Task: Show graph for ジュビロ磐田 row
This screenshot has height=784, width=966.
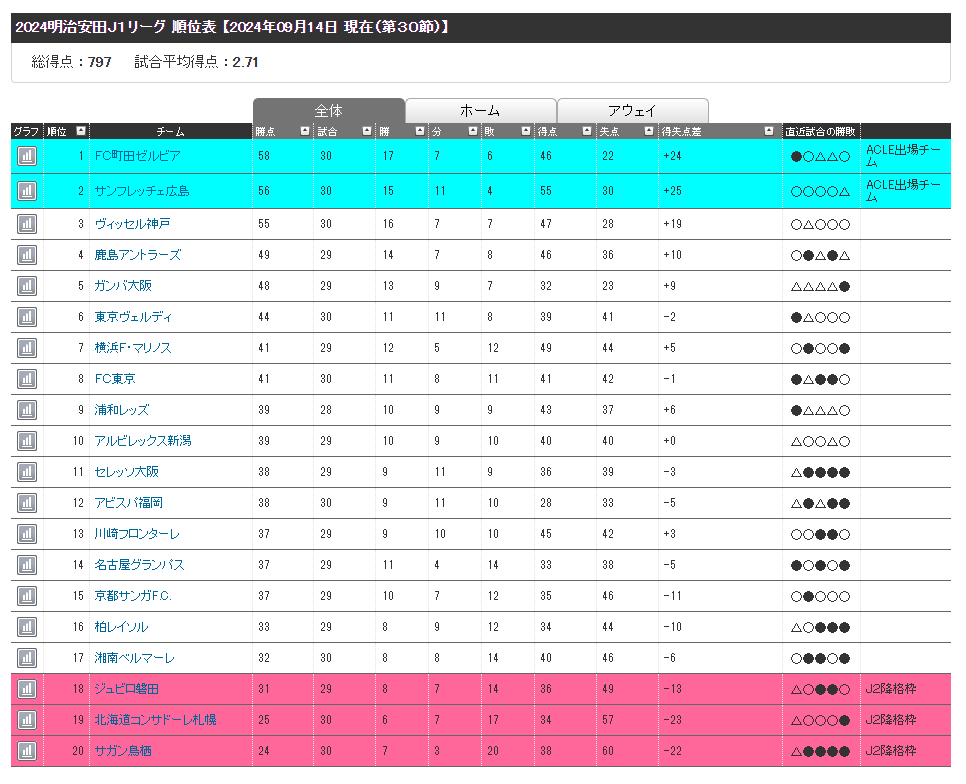Action: 27,689
